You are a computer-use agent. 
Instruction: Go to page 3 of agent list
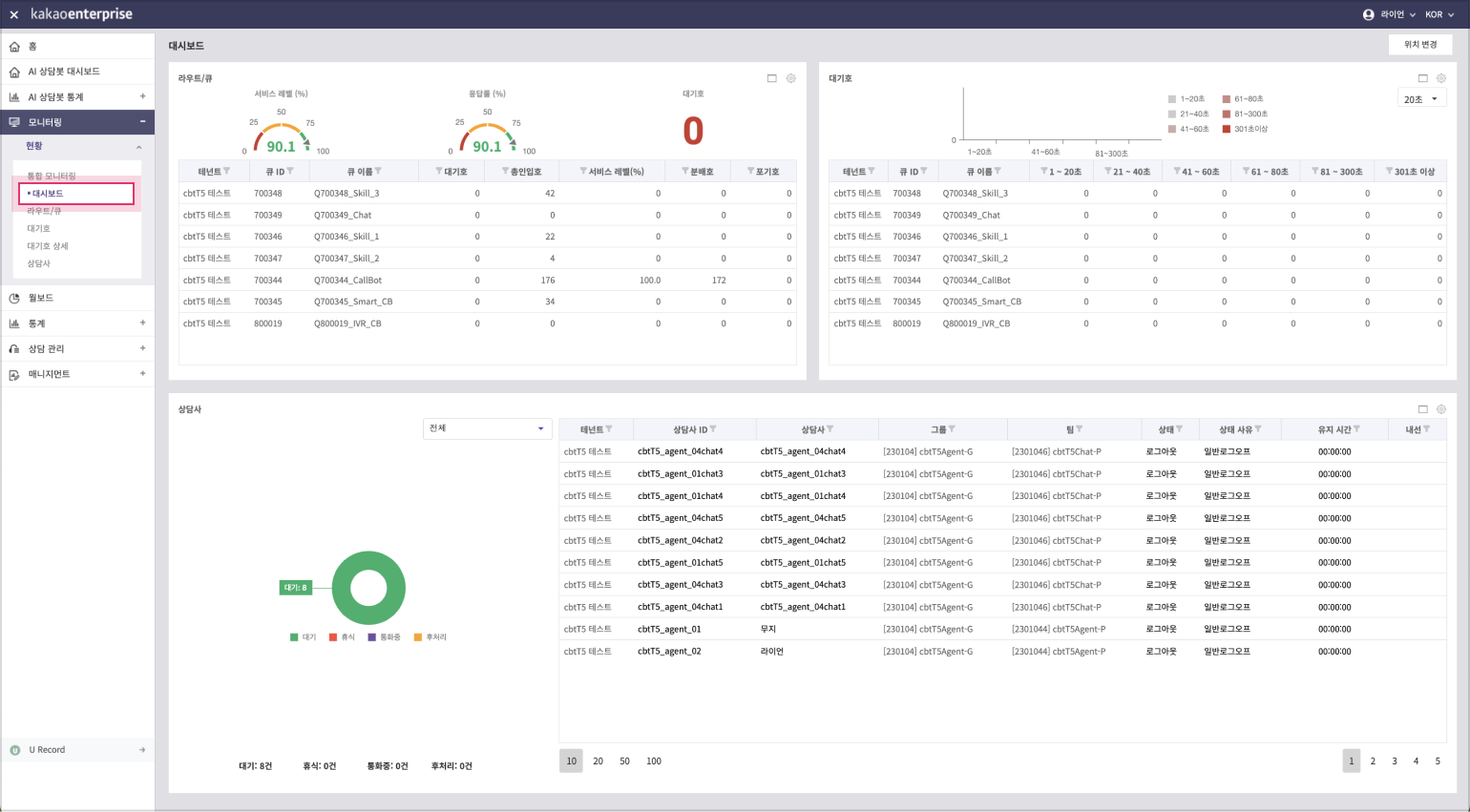pyautogui.click(x=1395, y=760)
